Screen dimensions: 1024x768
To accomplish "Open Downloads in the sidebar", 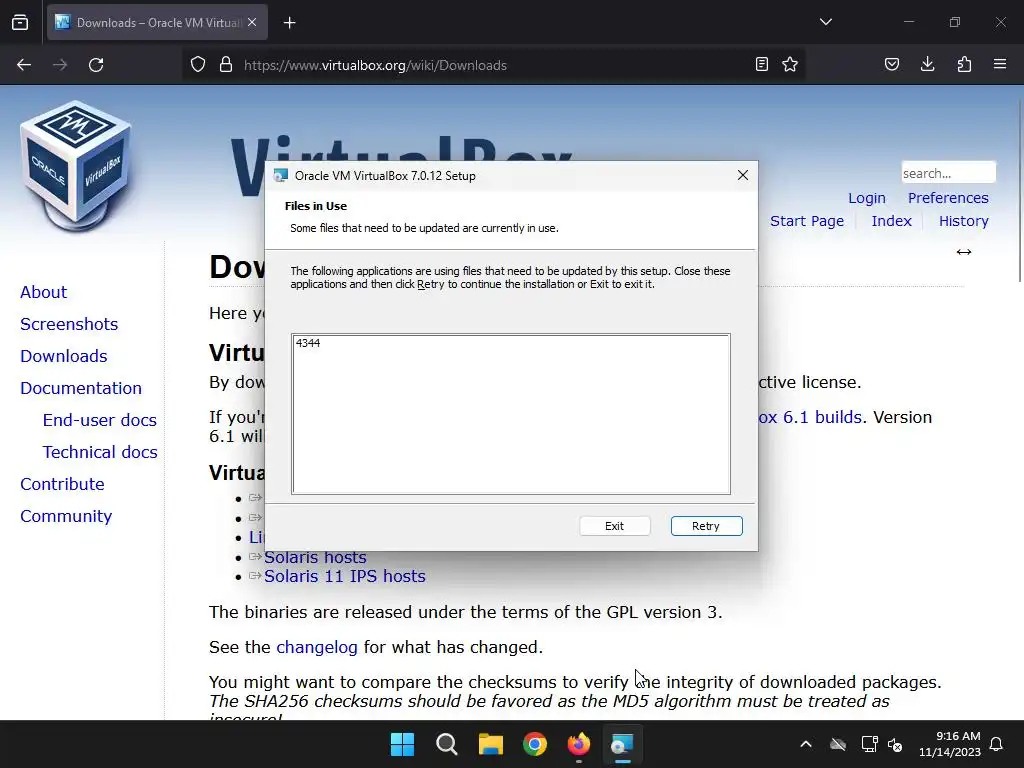I will (63, 356).
